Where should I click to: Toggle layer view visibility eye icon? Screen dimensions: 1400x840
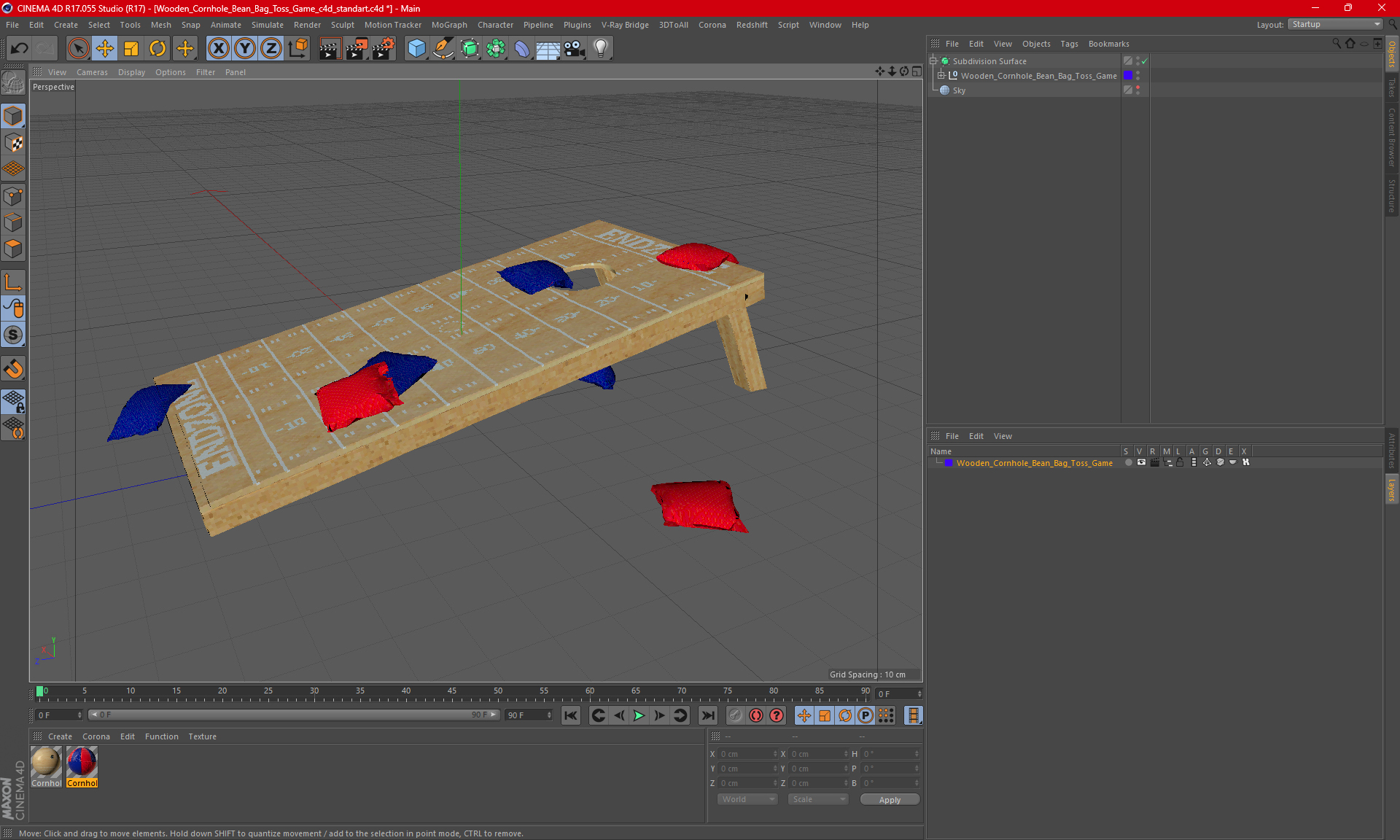[x=1141, y=462]
